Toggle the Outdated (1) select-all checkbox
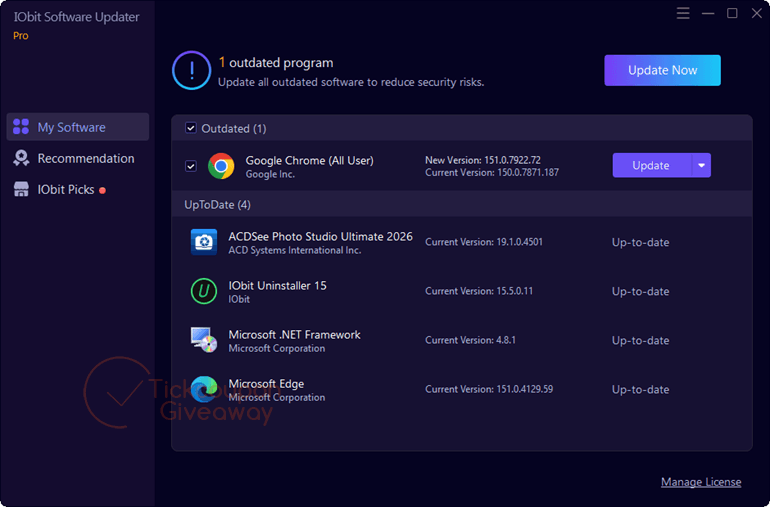 coord(191,128)
